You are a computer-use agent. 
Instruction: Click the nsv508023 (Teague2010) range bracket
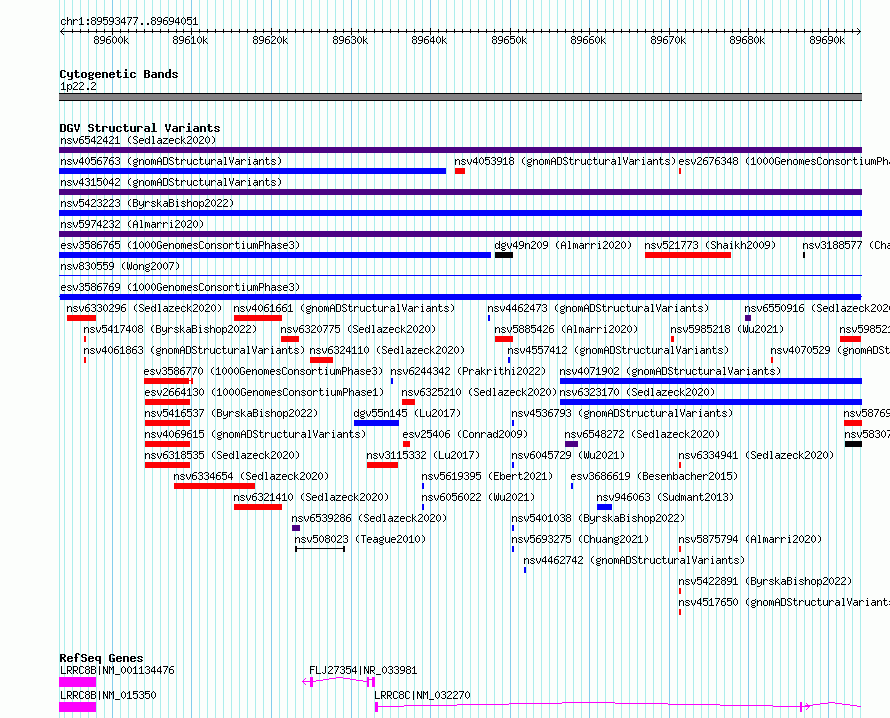coord(320,549)
